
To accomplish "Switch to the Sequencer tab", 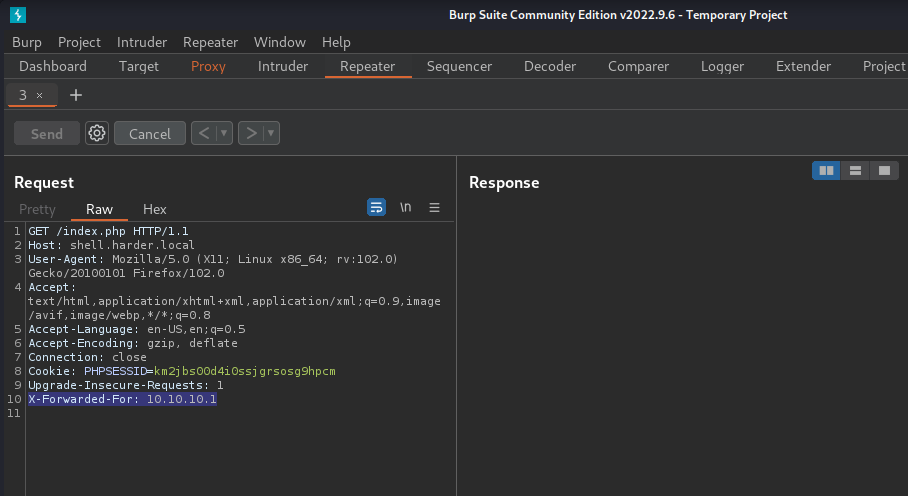I will [x=459, y=67].
